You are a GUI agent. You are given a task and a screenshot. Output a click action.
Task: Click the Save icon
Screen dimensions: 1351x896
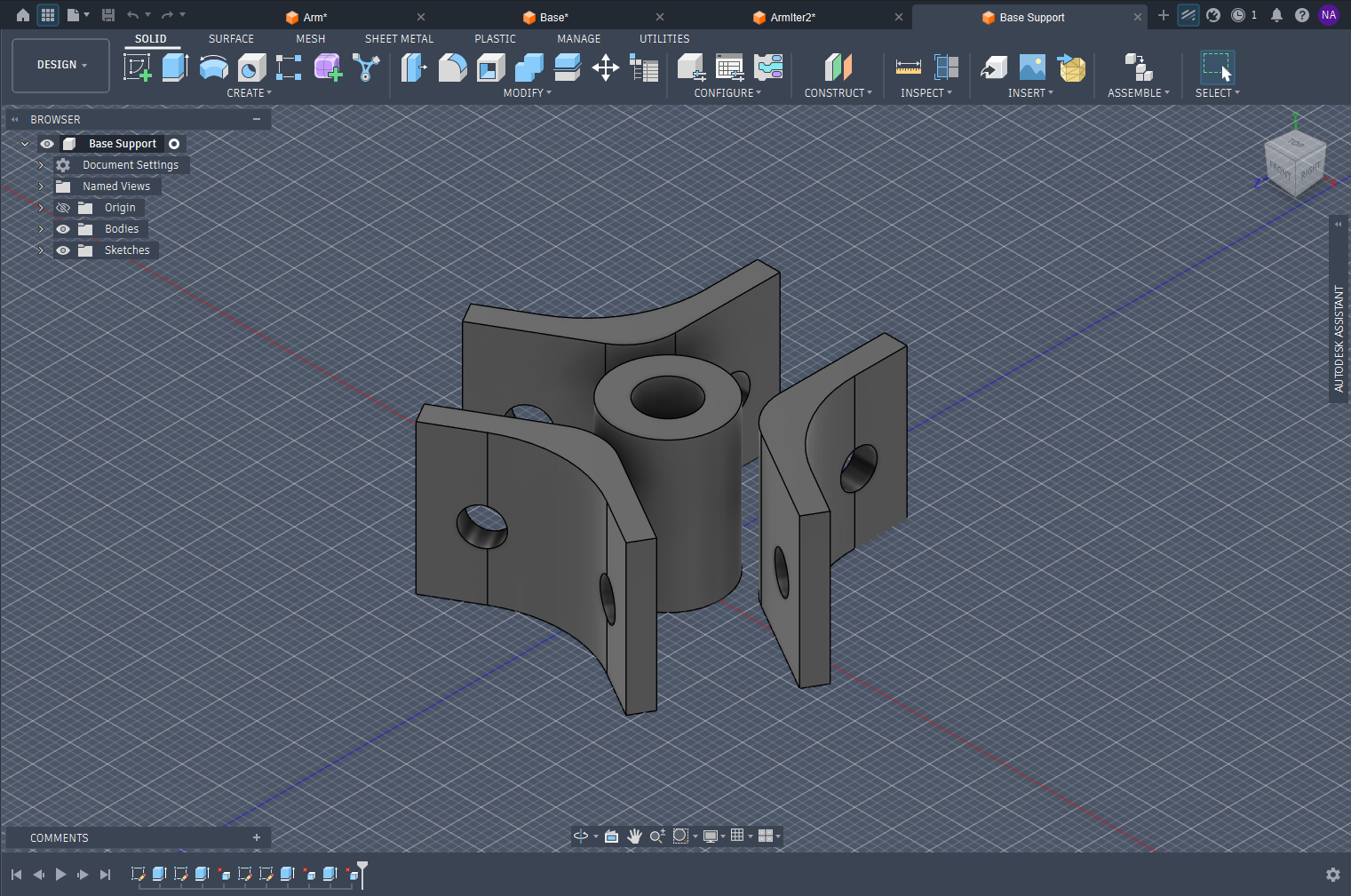click(108, 15)
